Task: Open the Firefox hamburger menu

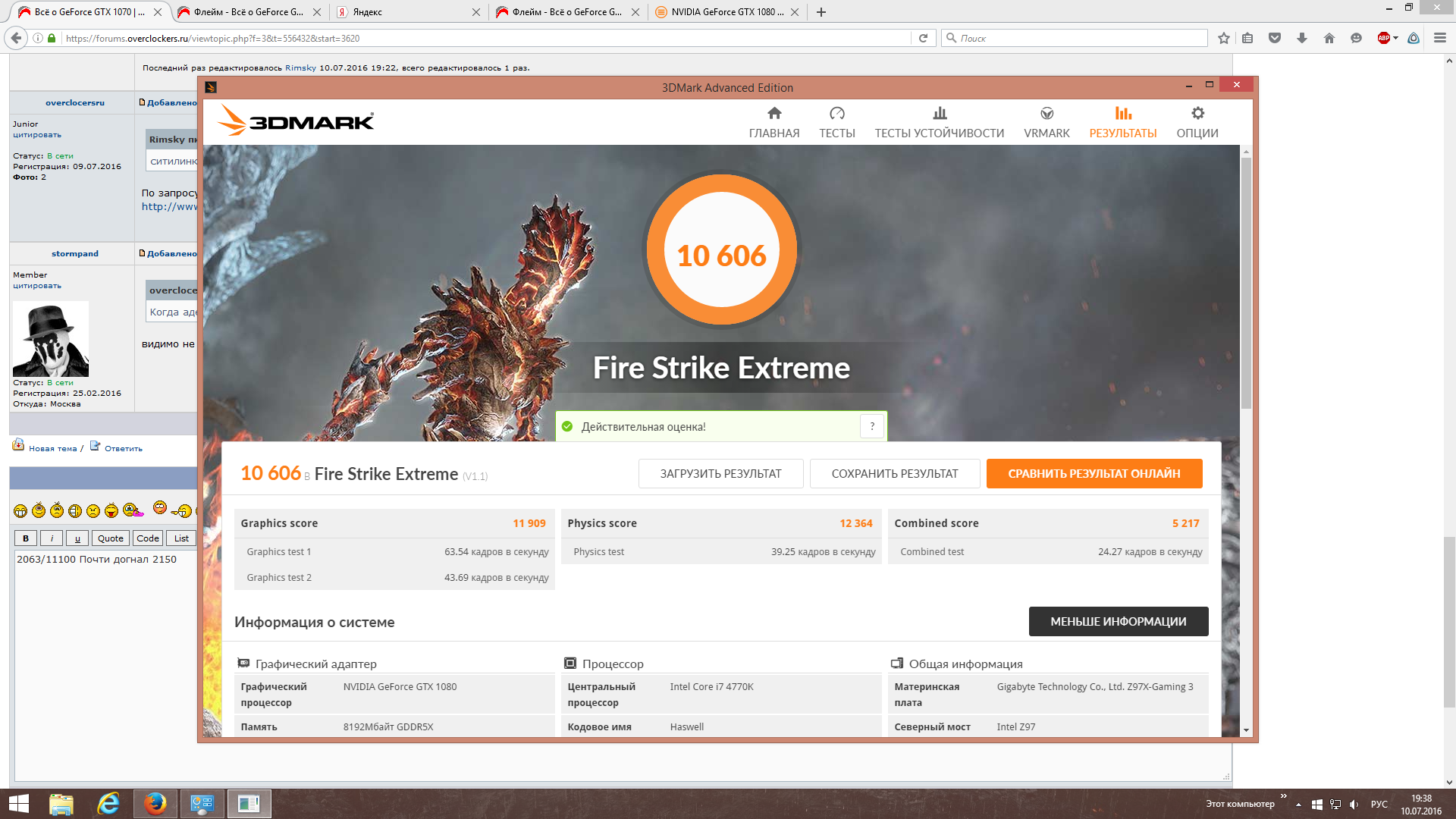Action: pyautogui.click(x=1439, y=38)
